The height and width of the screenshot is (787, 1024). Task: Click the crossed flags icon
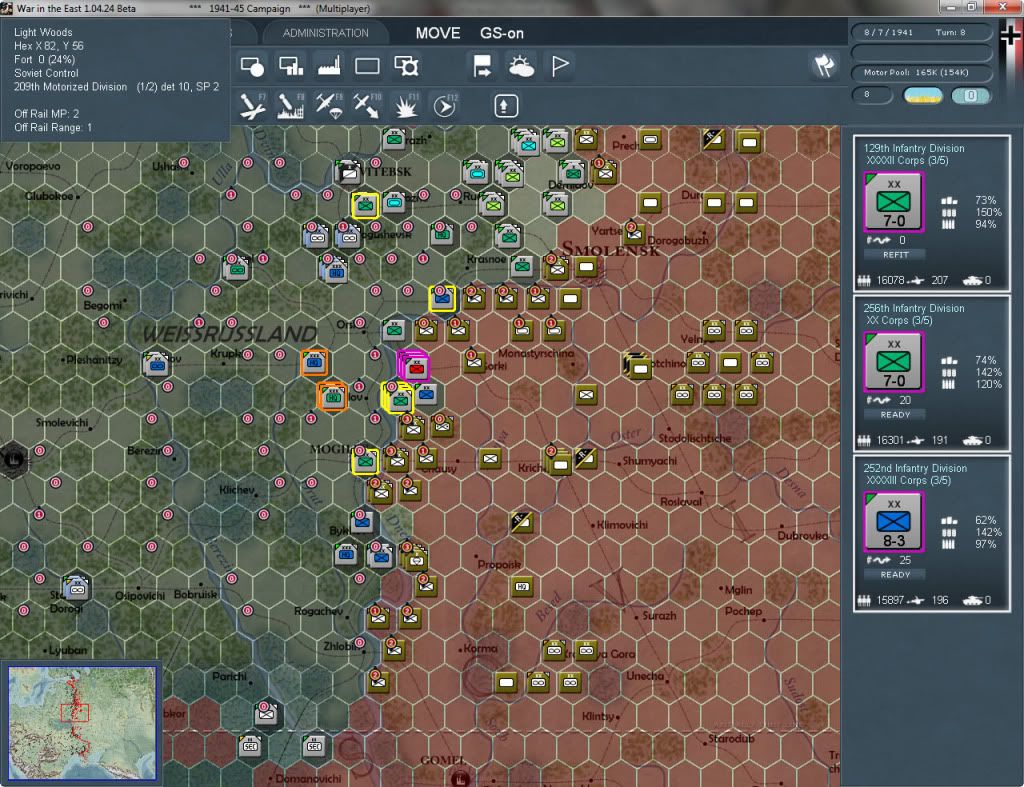[824, 65]
